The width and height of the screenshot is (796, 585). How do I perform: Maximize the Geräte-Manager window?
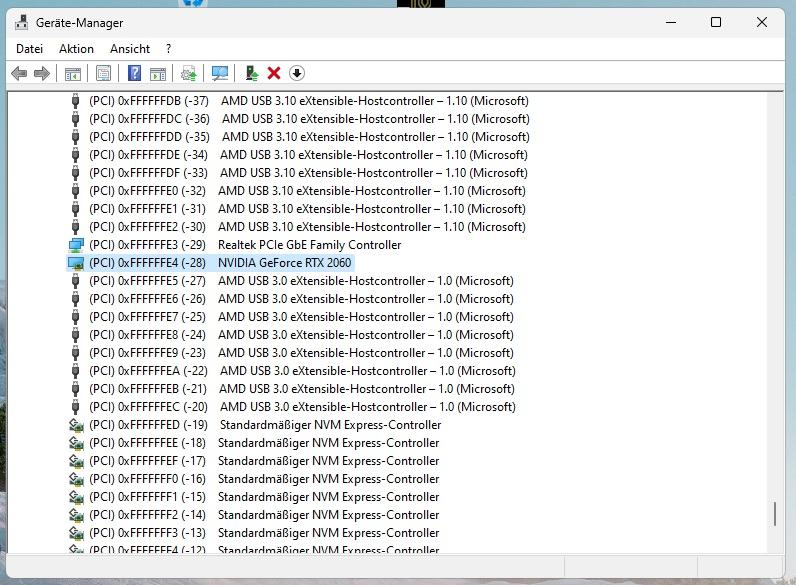(x=716, y=22)
